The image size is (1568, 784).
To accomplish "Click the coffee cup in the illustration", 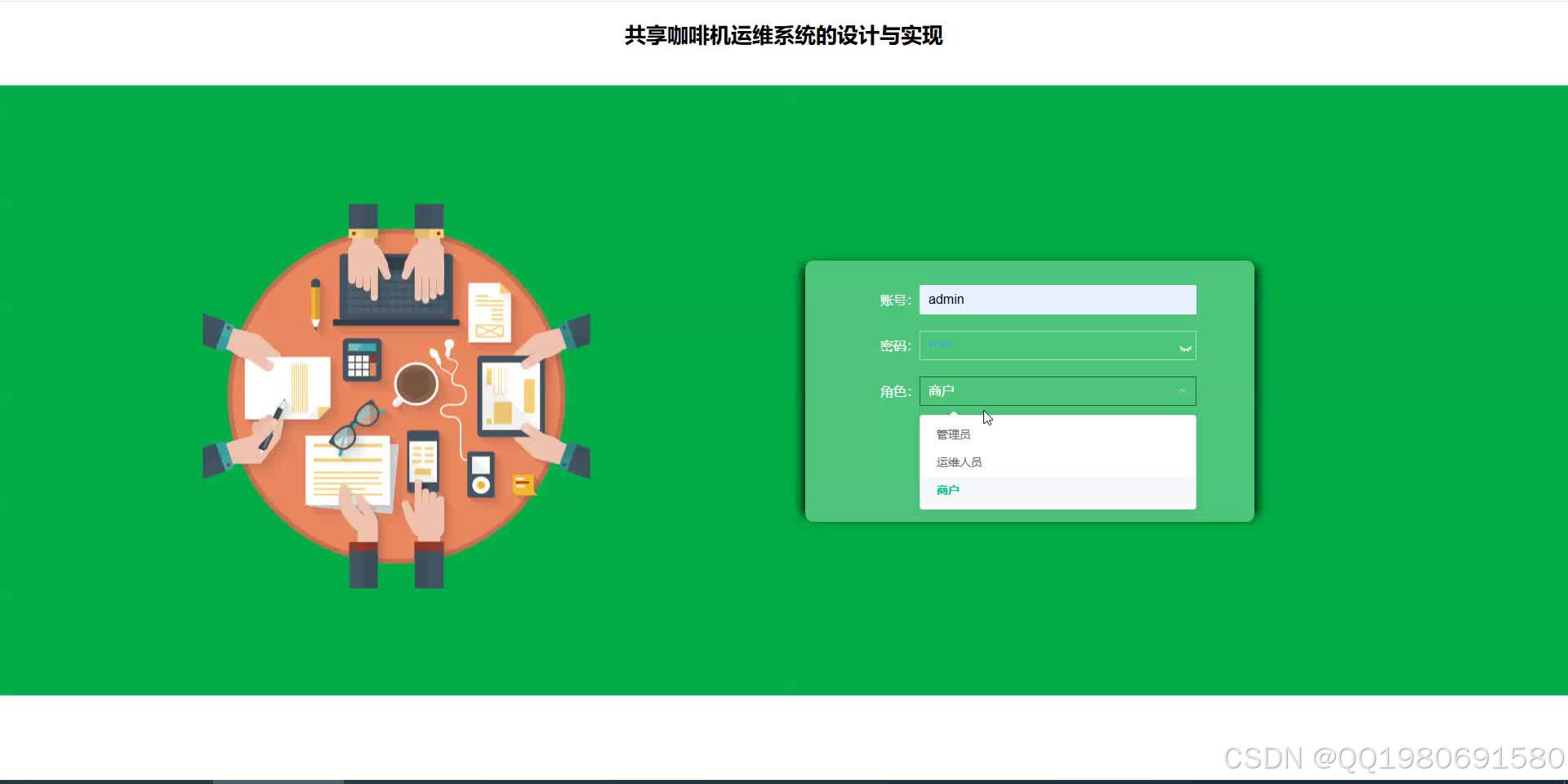I will (x=416, y=385).
